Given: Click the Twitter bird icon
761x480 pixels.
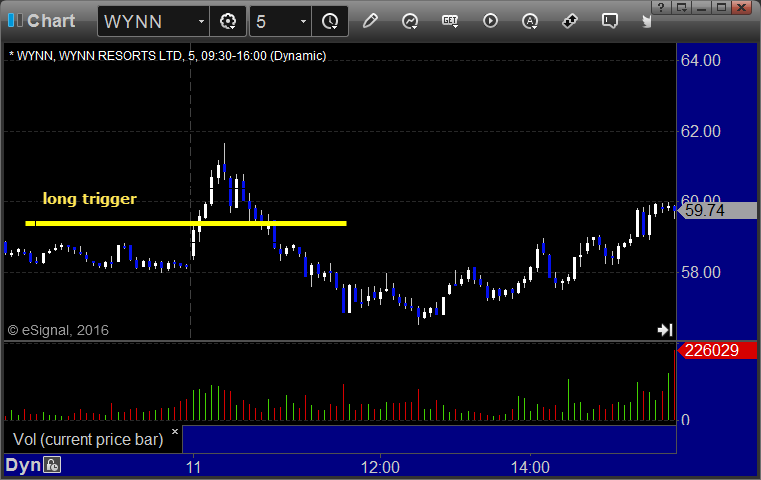Looking at the screenshot, I should [646, 21].
